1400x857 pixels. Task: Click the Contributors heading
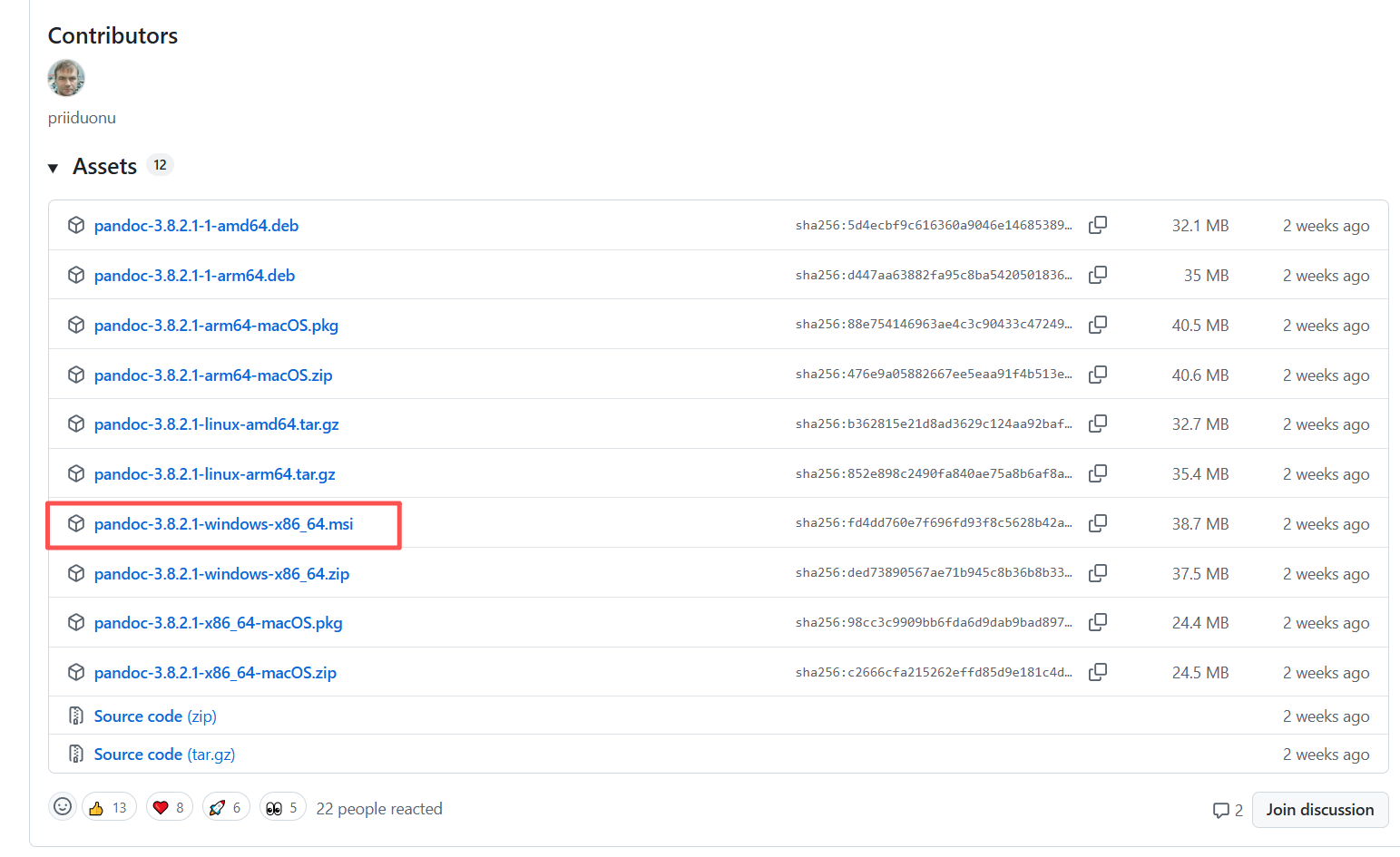pyautogui.click(x=113, y=35)
